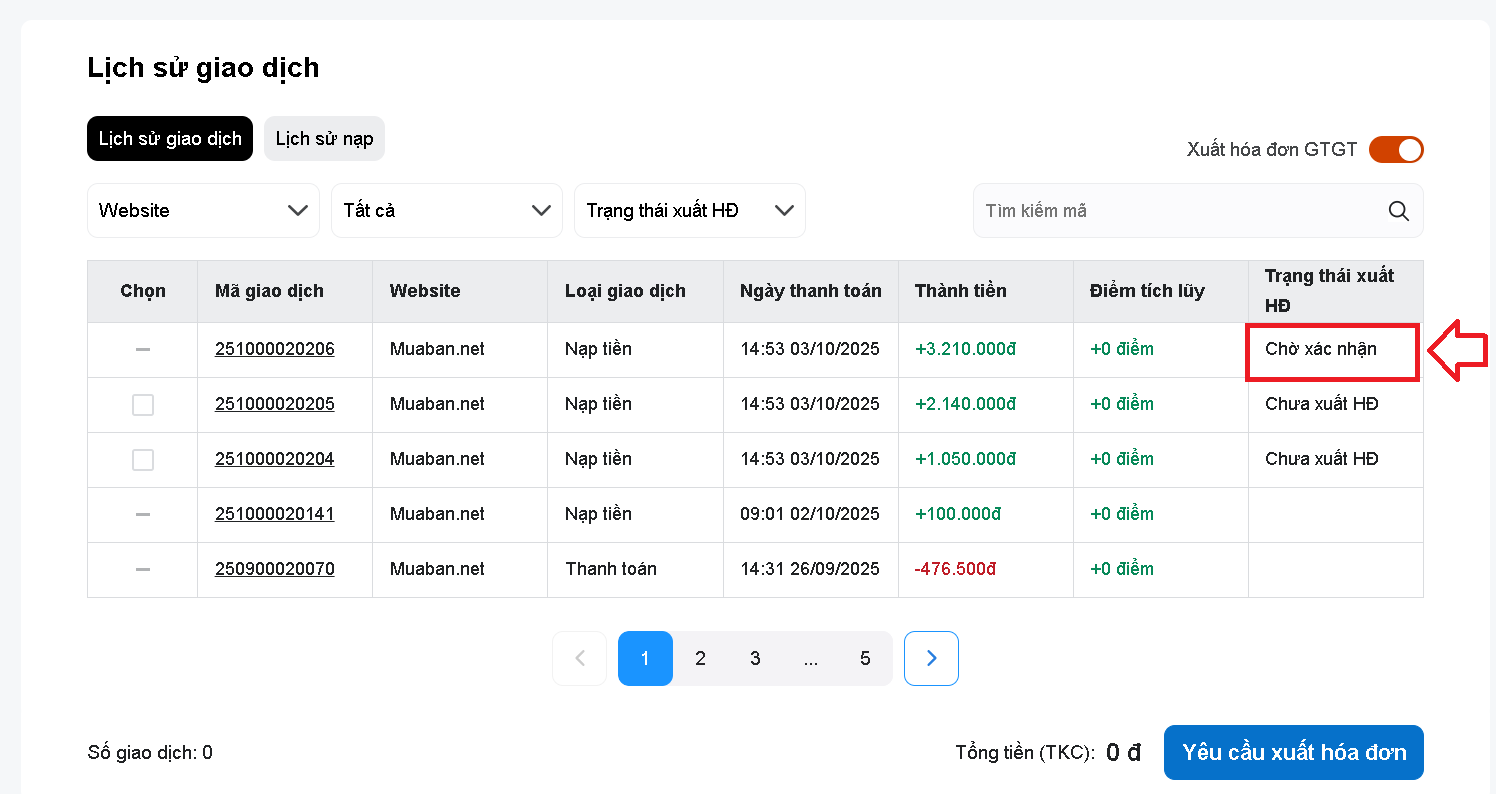1496x794 pixels.
Task: Expand the Tất cả dropdown
Action: tap(446, 211)
